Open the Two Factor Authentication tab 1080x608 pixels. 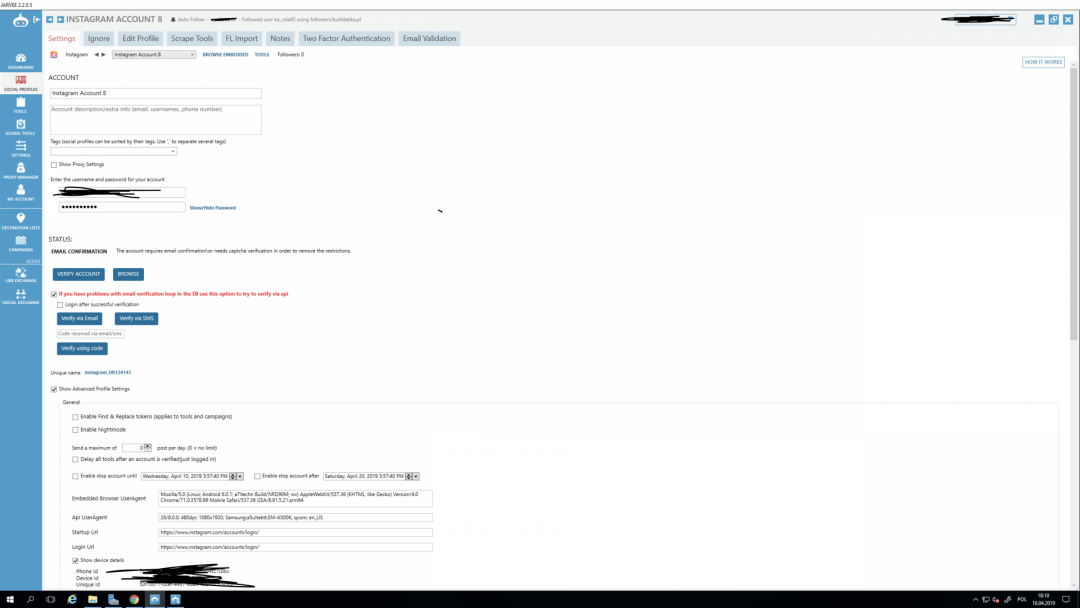(x=346, y=38)
